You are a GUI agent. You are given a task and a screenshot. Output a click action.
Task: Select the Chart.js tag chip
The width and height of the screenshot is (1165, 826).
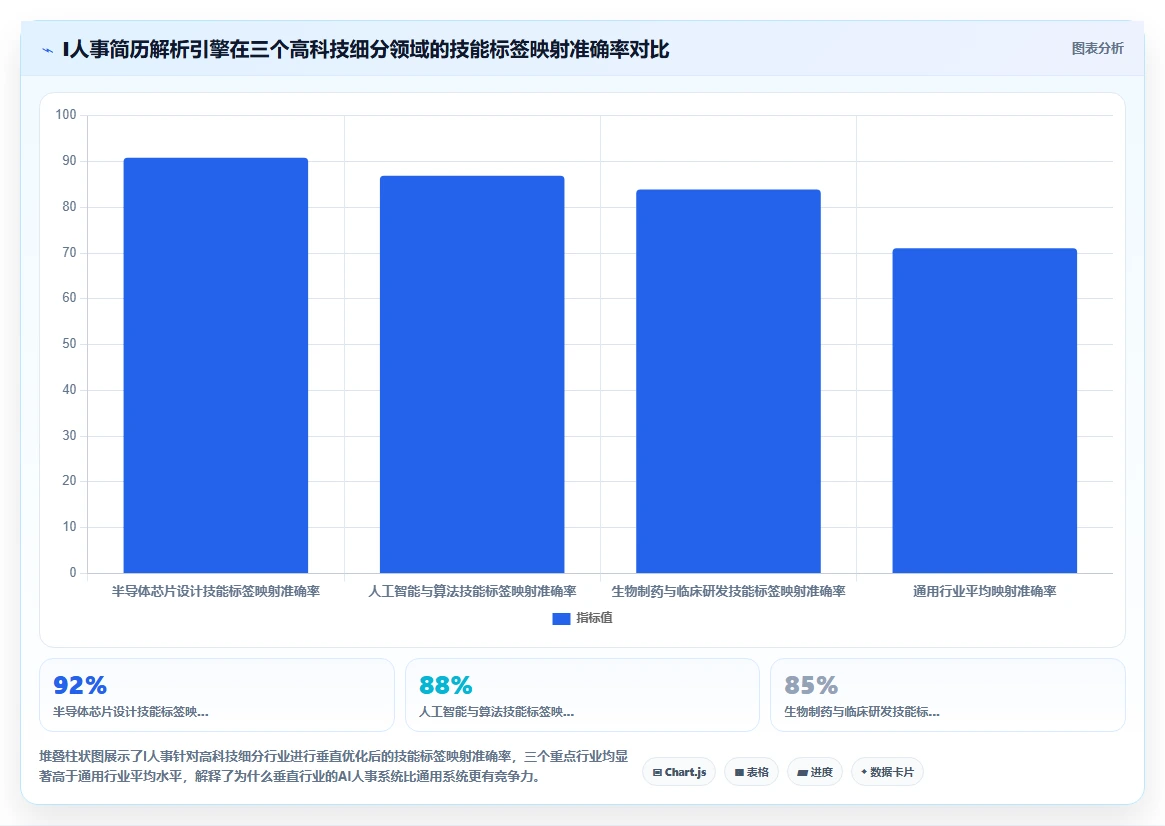679,772
